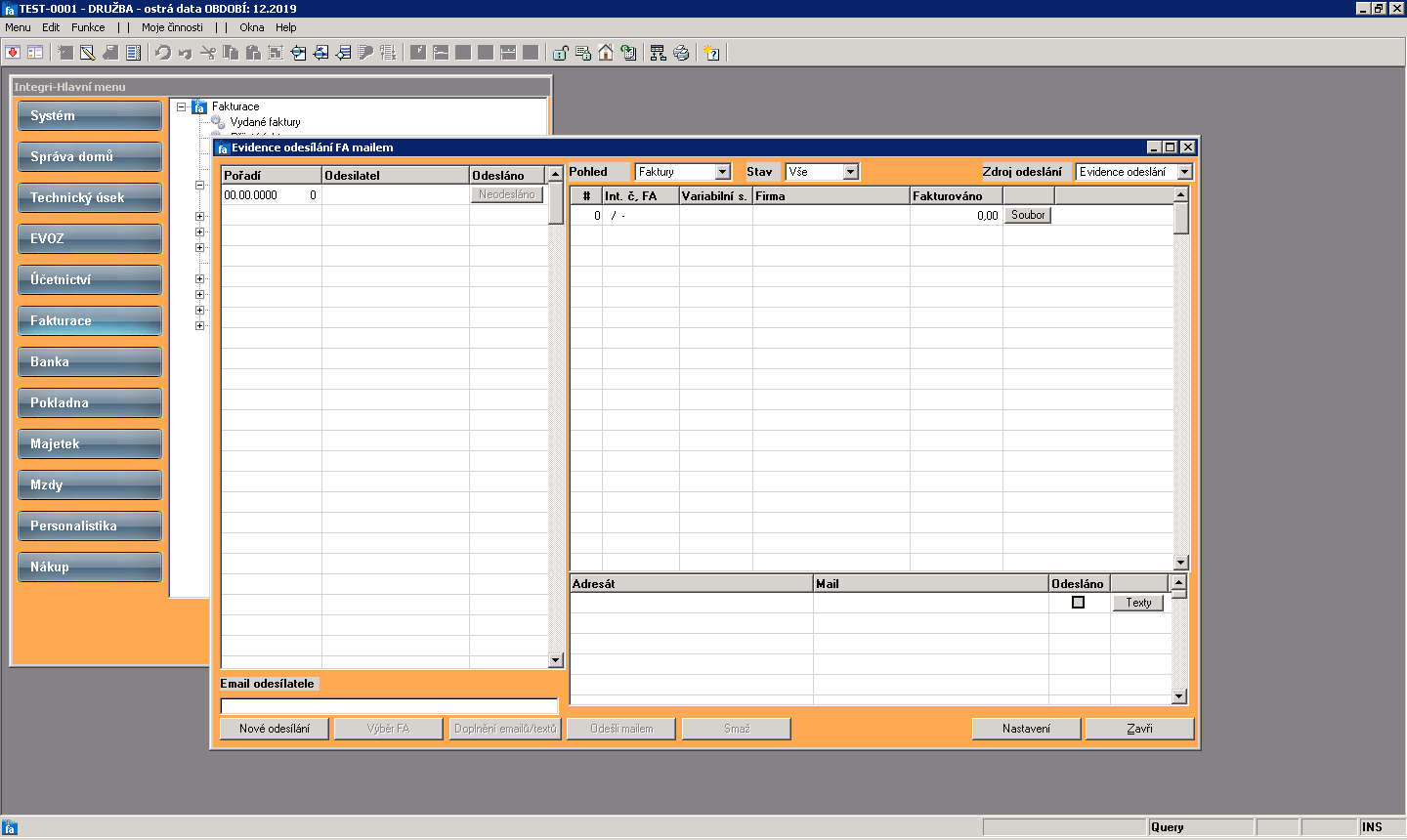Open the Help menu
This screenshot has height=840, width=1407.
pyautogui.click(x=285, y=27)
